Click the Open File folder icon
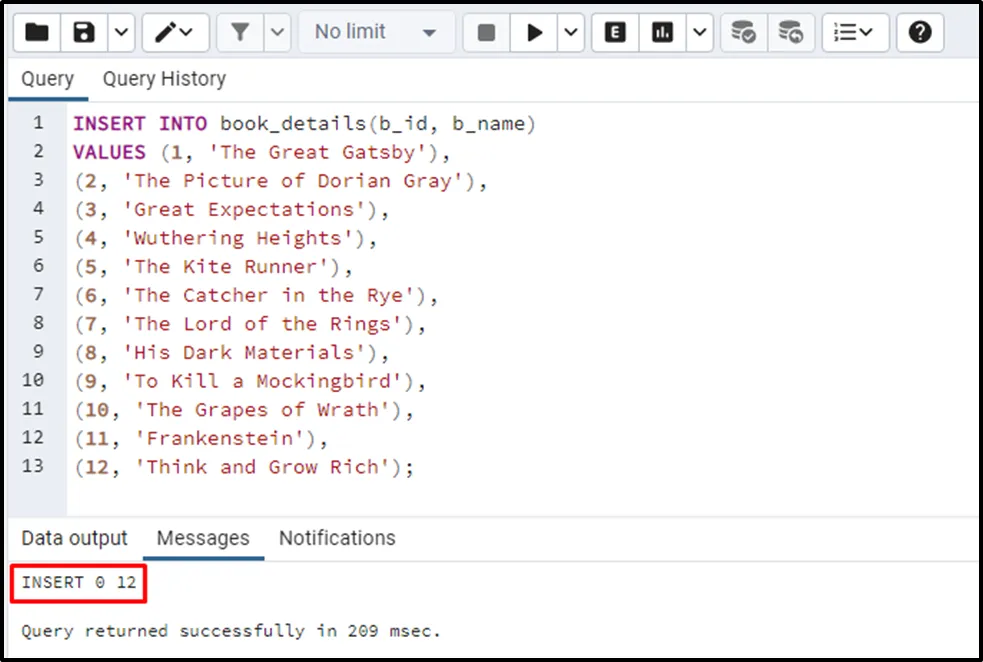Screen dimensions: 983x662 (x=37, y=33)
